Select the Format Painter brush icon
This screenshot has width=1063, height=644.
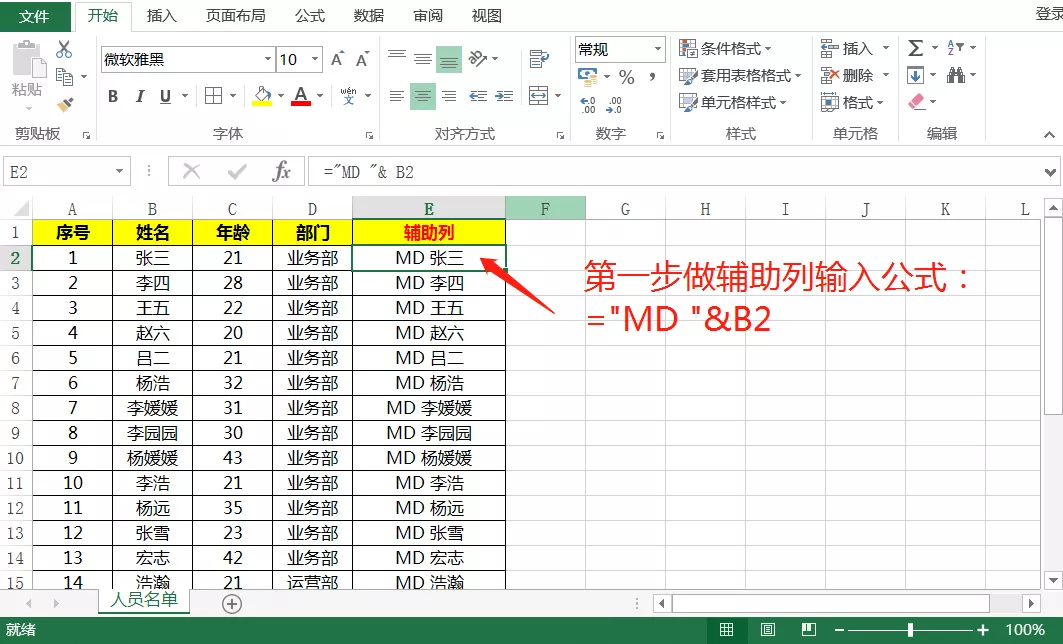(x=65, y=104)
